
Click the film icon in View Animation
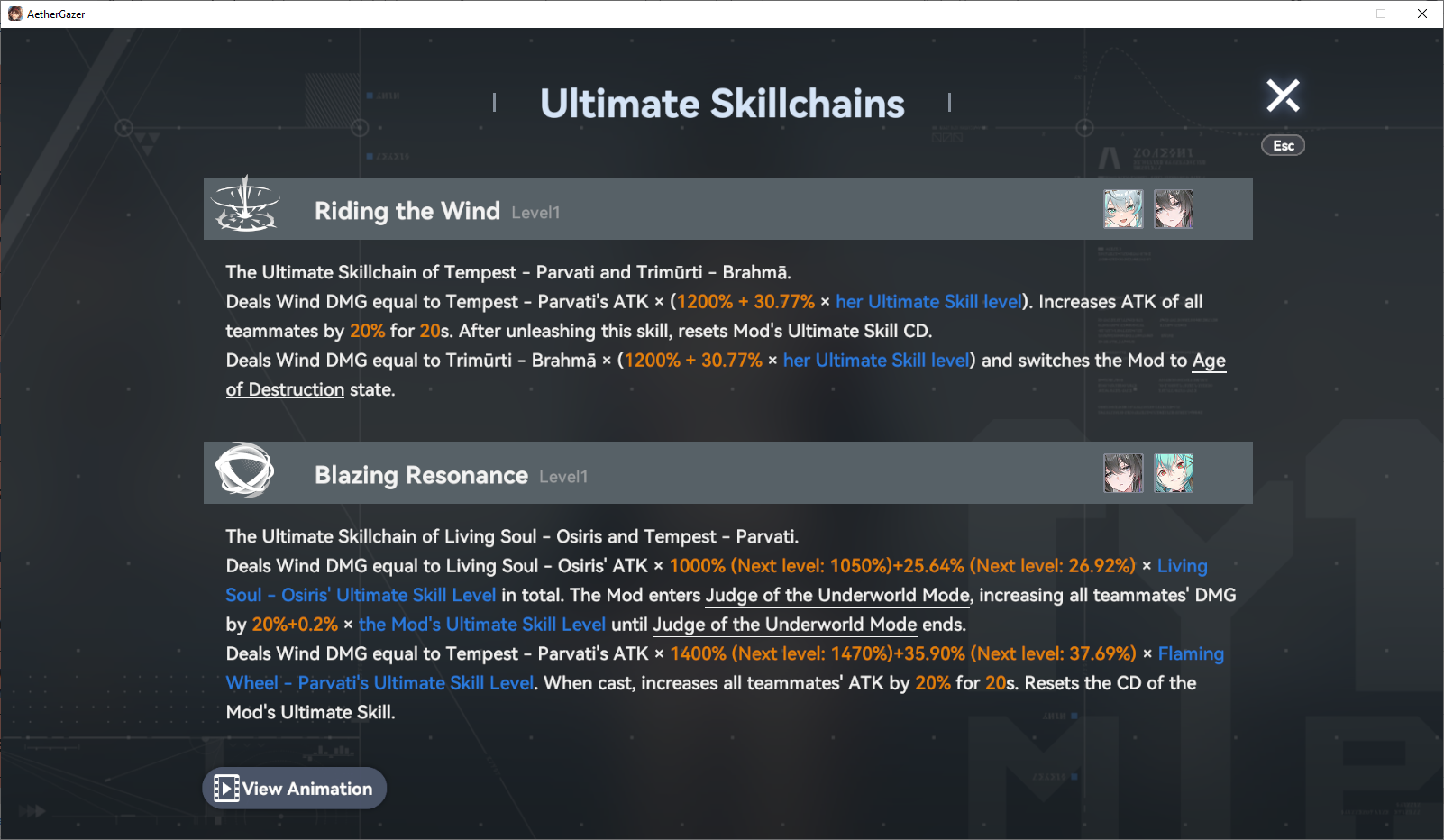tap(226, 789)
